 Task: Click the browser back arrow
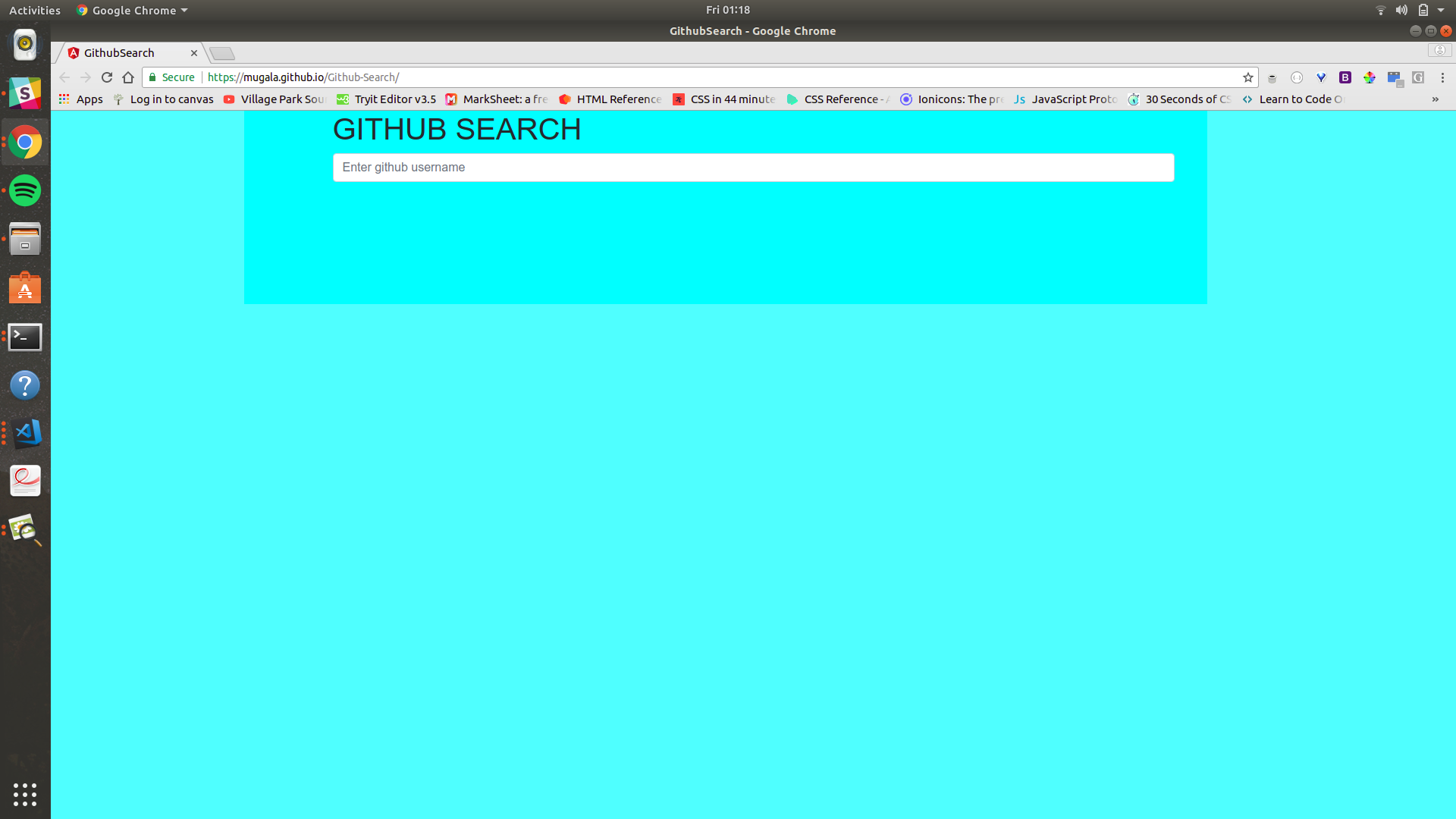[64, 77]
